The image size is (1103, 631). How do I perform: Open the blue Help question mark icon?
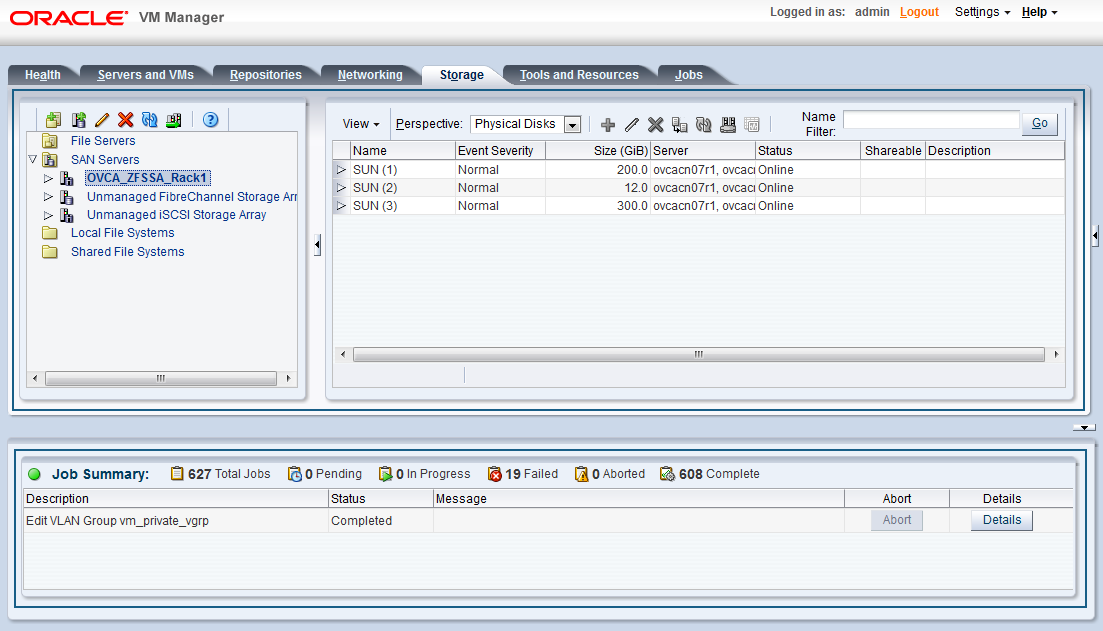210,120
